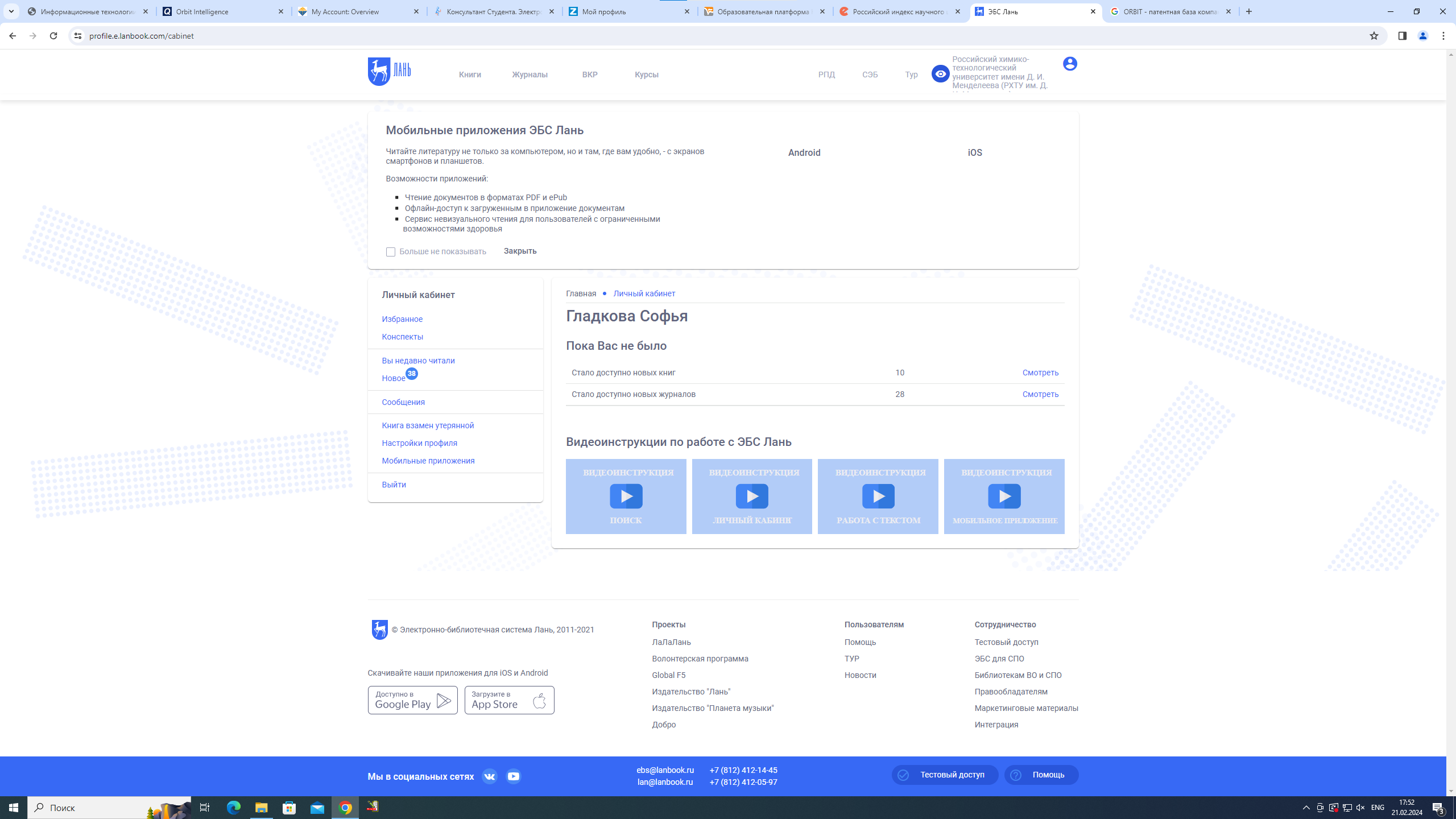Open Windows Start menu
1456x819 pixels.
14,808
